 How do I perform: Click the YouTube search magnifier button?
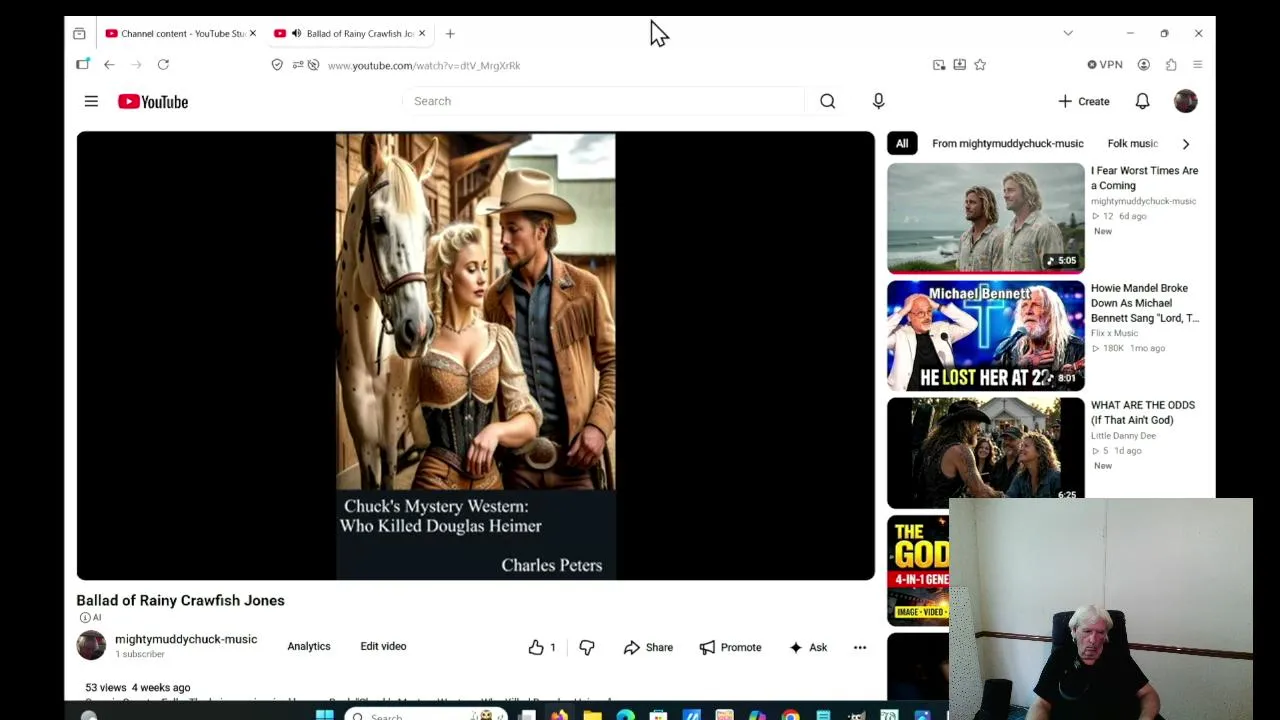coord(827,101)
